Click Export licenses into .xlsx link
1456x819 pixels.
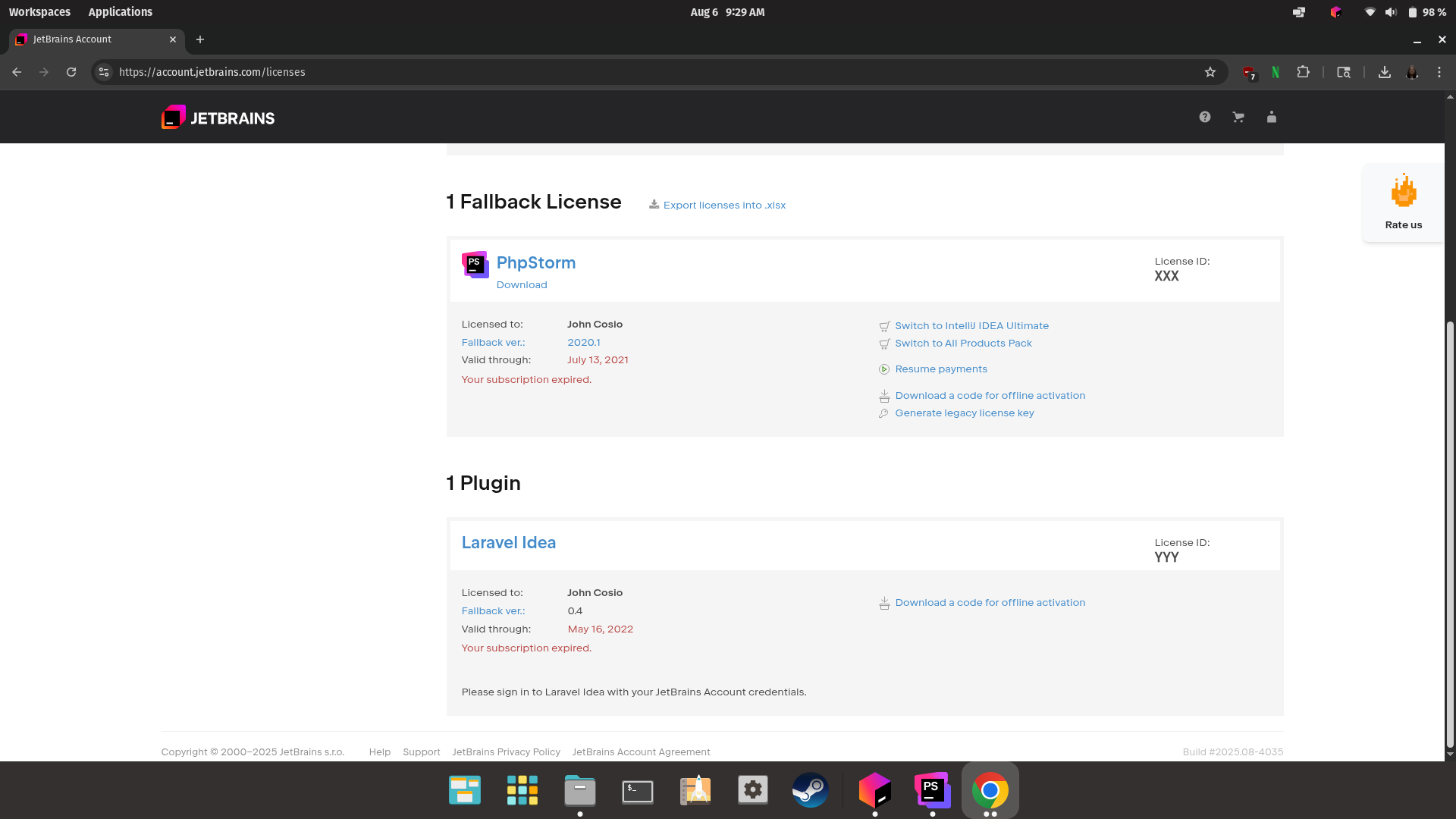724,205
